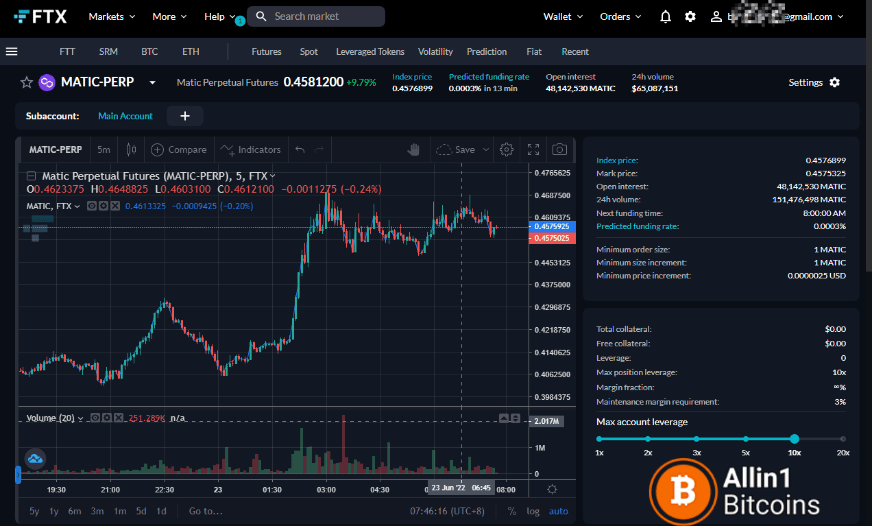Click the Search market field
This screenshot has width=872, height=526.
point(316,17)
